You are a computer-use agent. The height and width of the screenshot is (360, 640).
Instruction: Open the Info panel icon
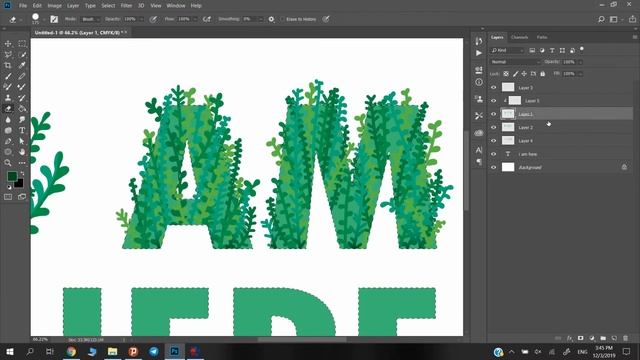click(479, 82)
